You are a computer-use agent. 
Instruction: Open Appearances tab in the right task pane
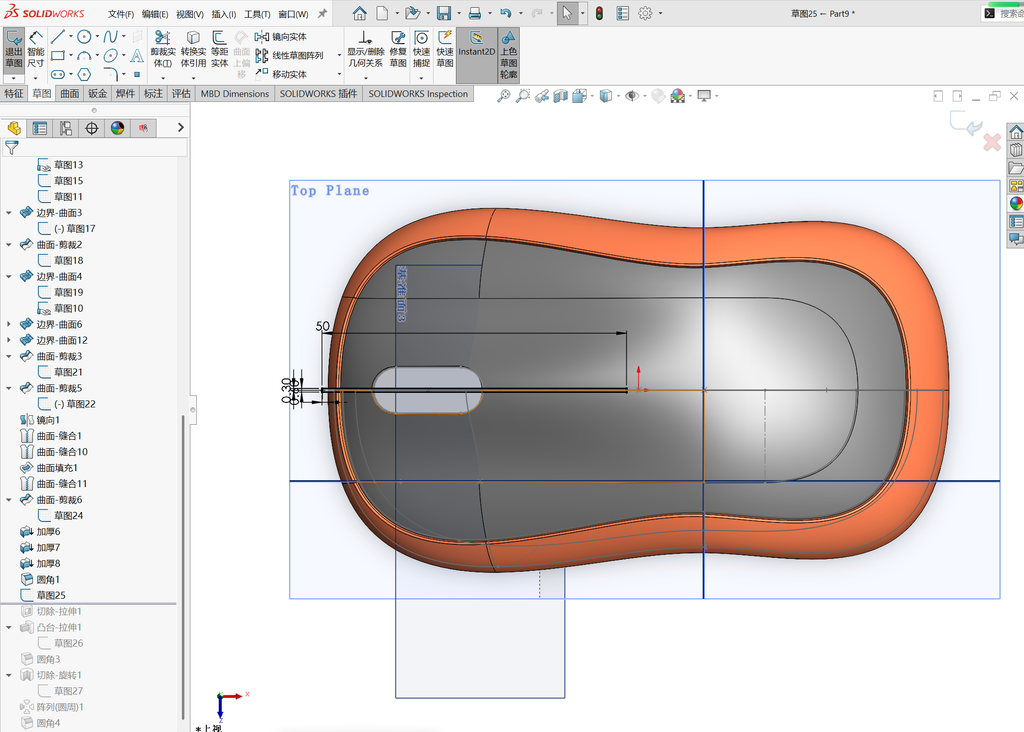pyautogui.click(x=1016, y=203)
